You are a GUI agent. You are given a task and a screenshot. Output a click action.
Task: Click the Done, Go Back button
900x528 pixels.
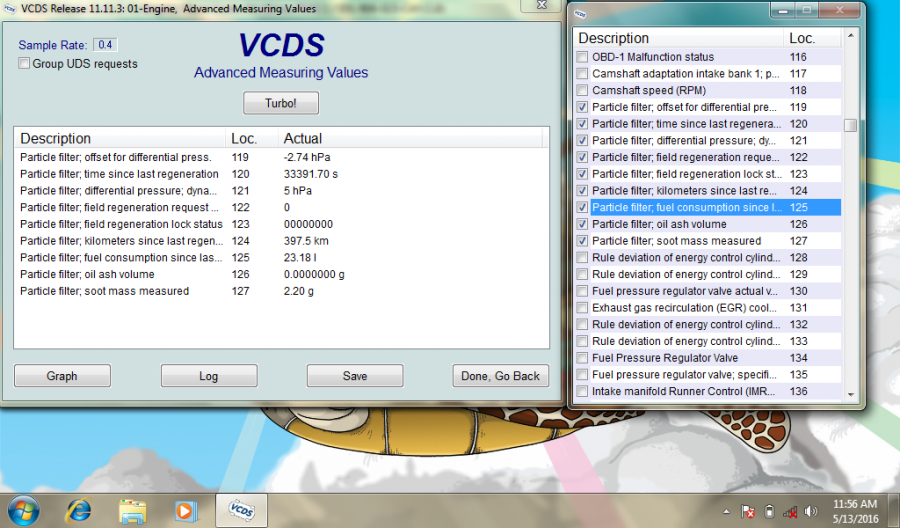pos(500,376)
